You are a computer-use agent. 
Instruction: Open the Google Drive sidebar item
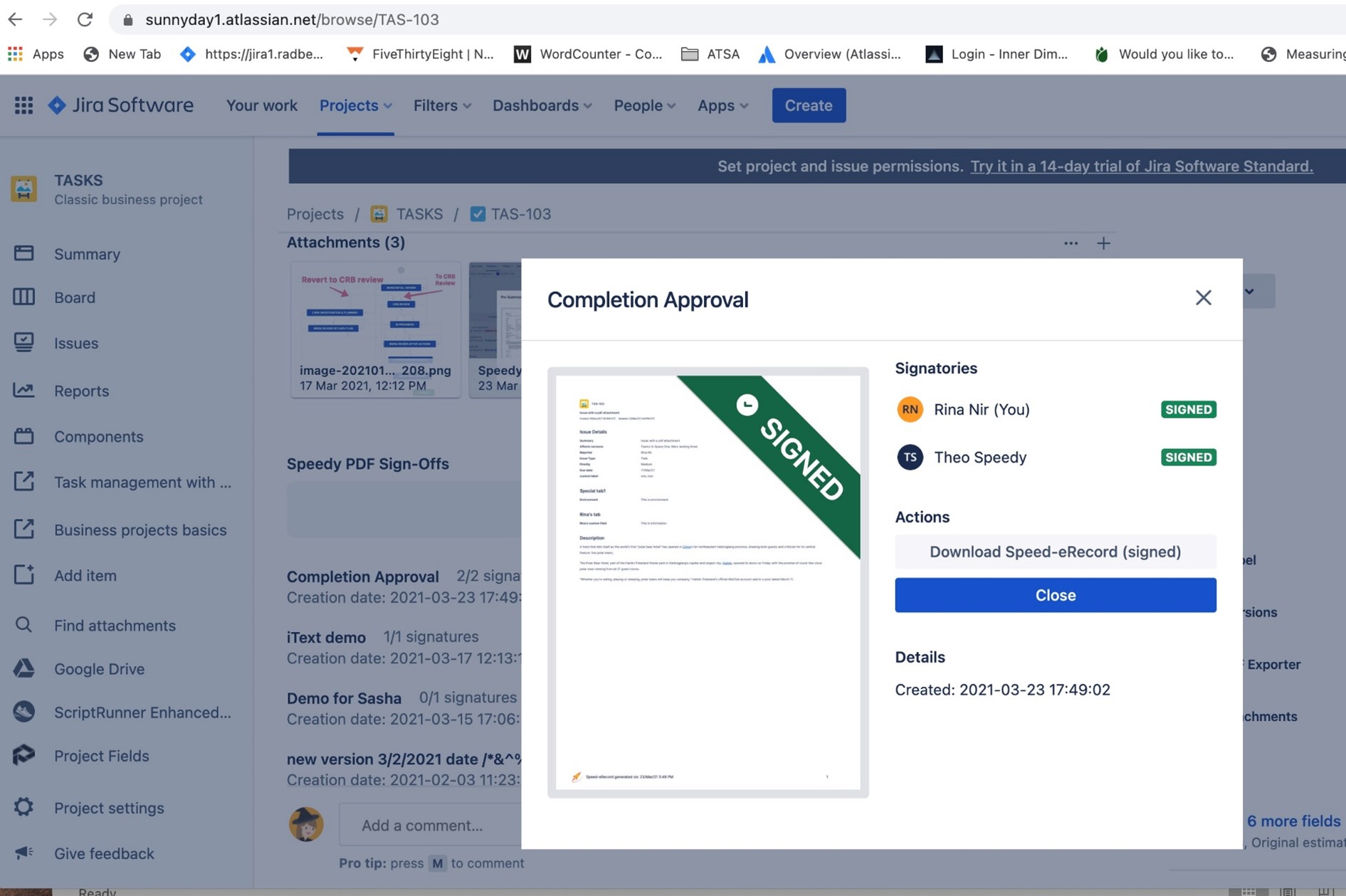click(99, 669)
